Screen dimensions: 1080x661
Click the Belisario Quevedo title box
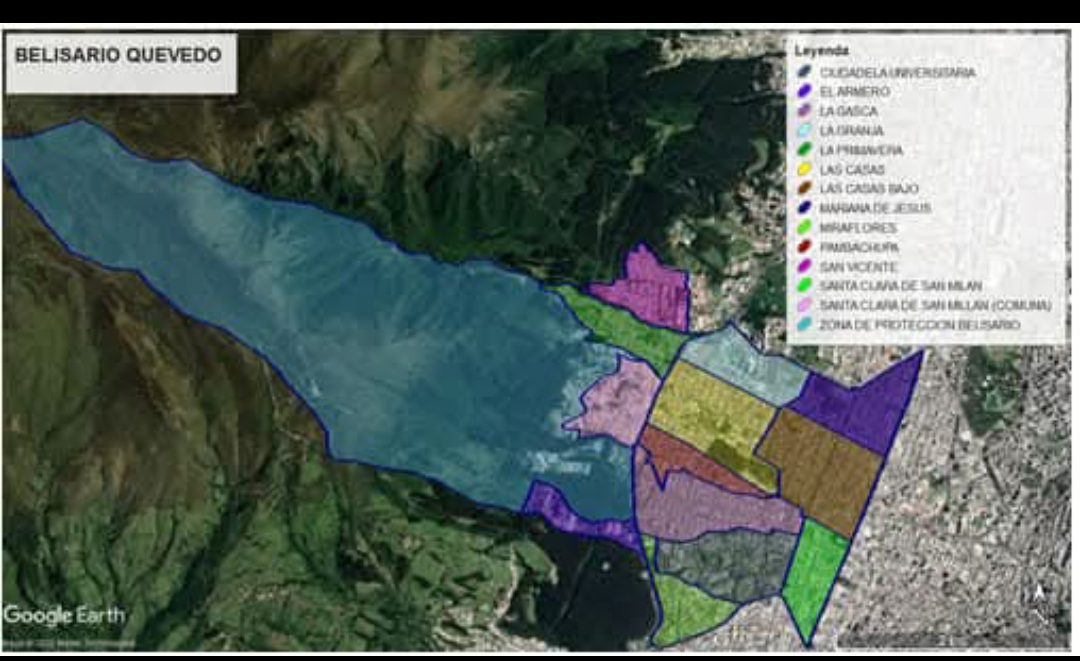tap(121, 63)
